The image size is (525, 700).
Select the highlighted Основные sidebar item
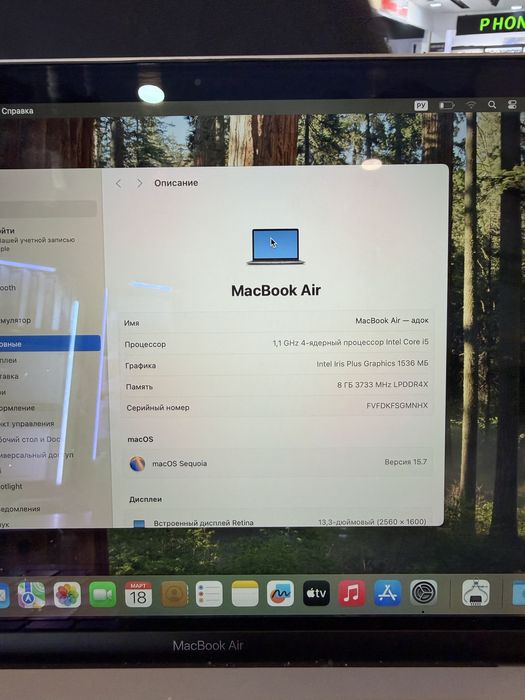(50, 344)
